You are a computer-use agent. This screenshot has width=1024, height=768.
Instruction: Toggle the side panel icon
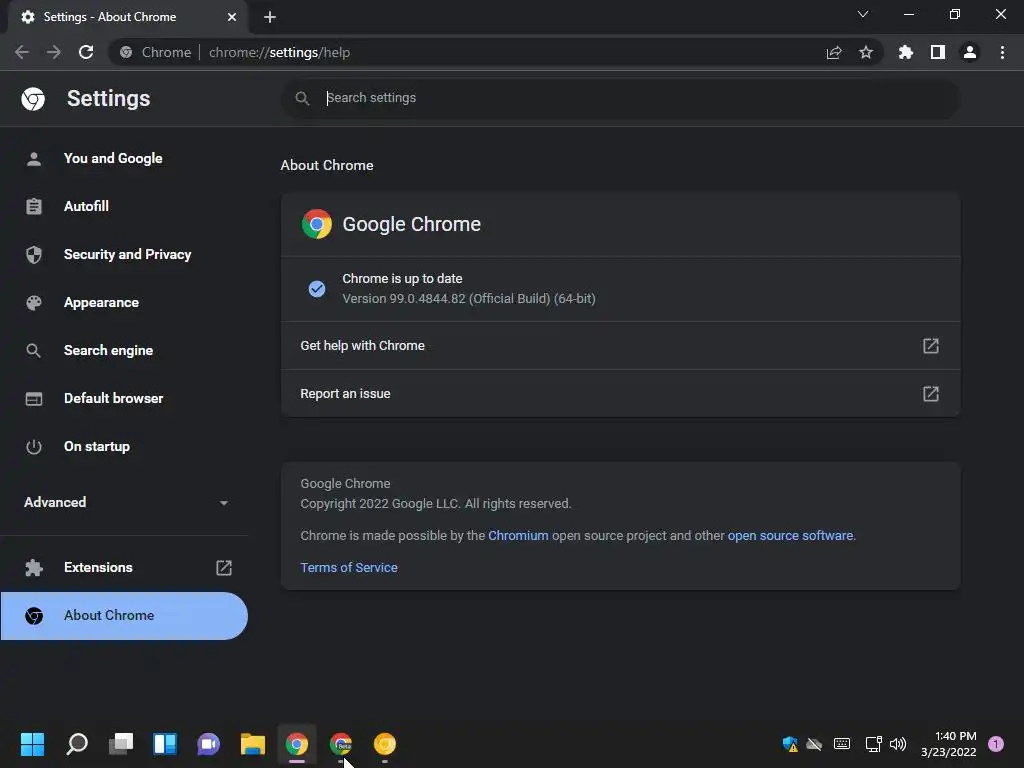[938, 52]
